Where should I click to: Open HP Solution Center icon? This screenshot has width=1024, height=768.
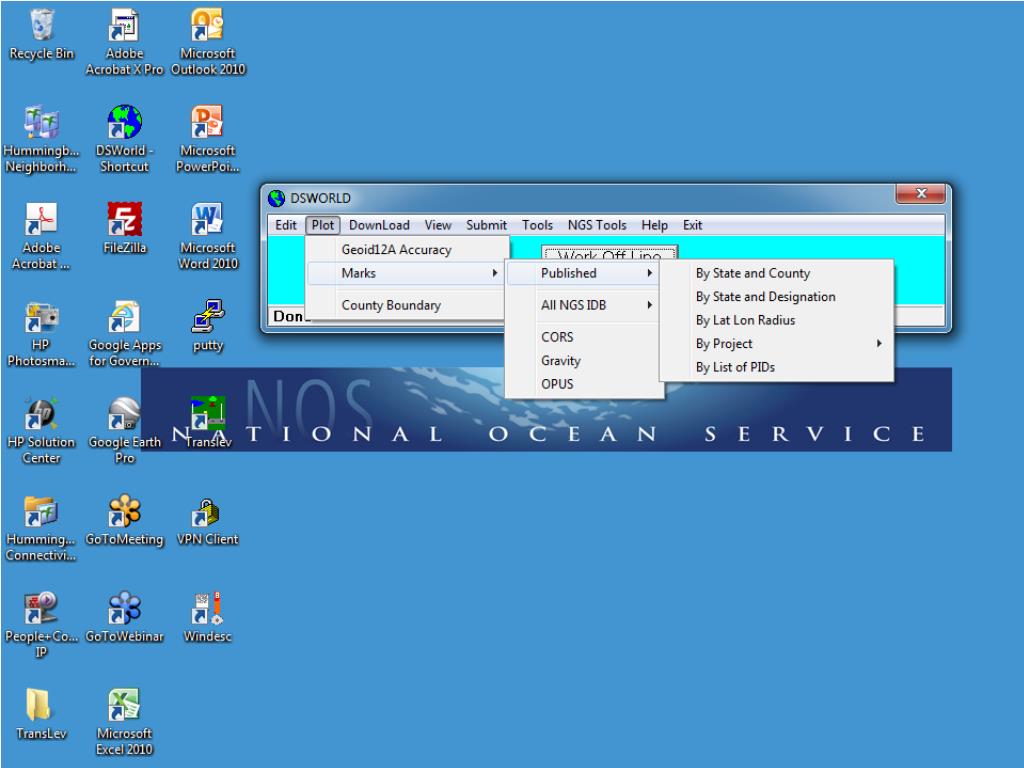coord(42,430)
